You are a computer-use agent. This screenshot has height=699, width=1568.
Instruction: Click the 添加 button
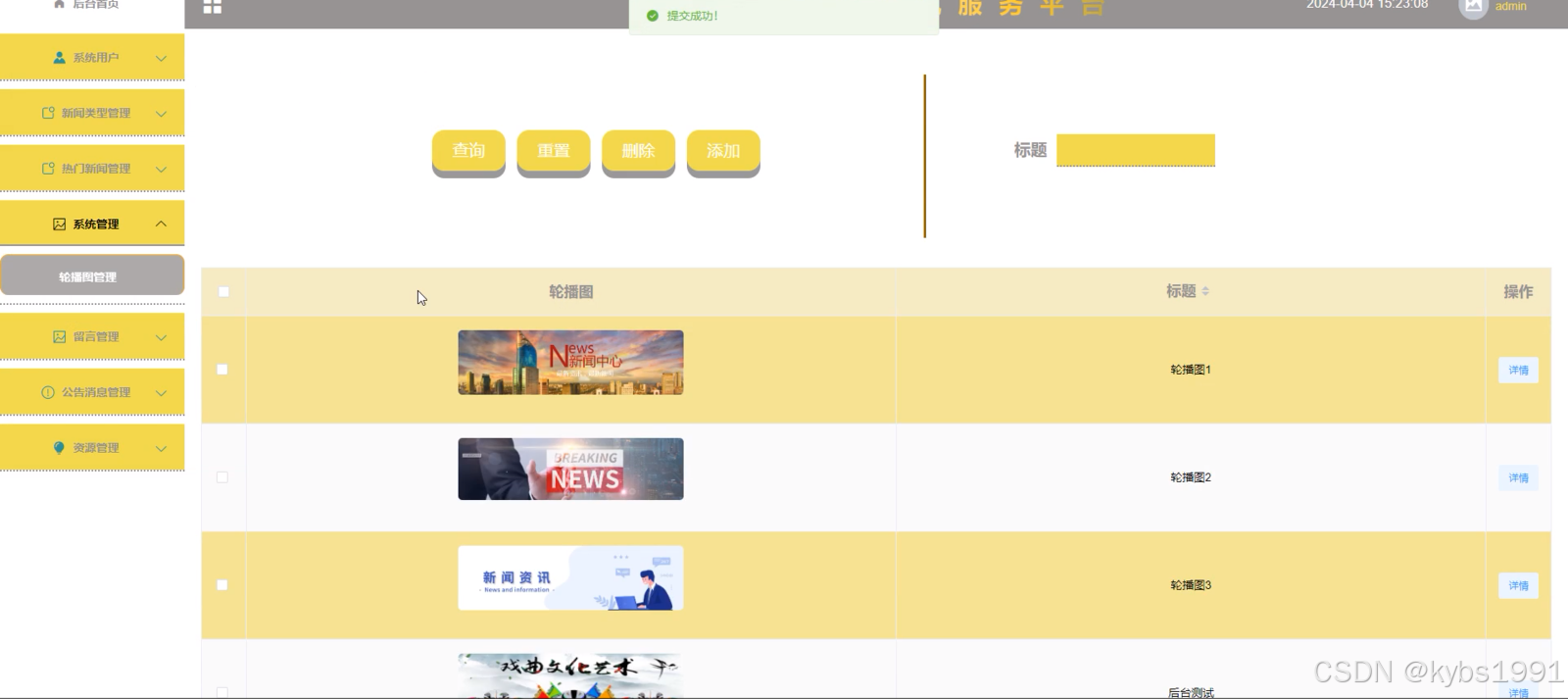[x=723, y=152]
